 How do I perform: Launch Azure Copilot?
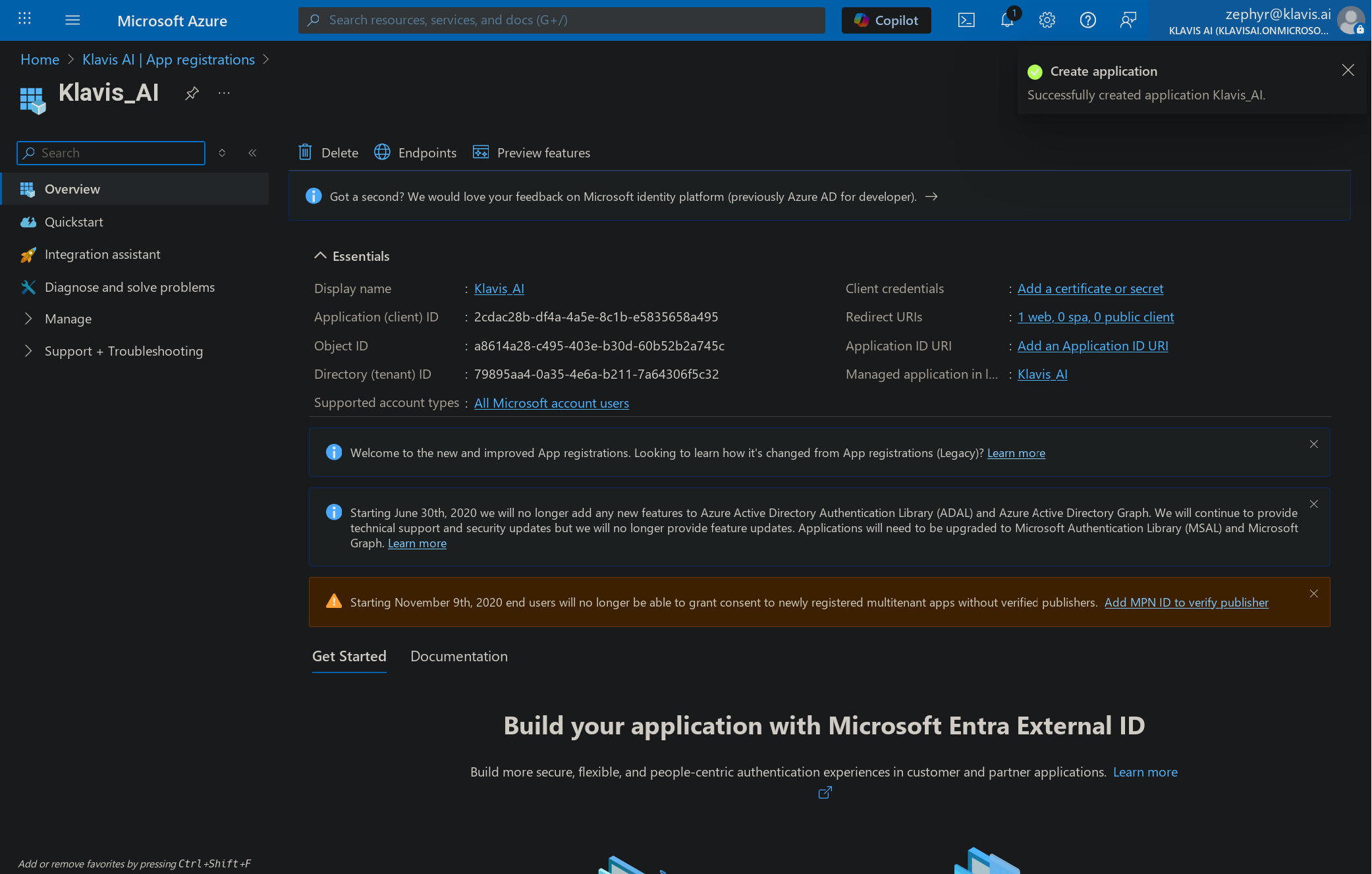[886, 20]
